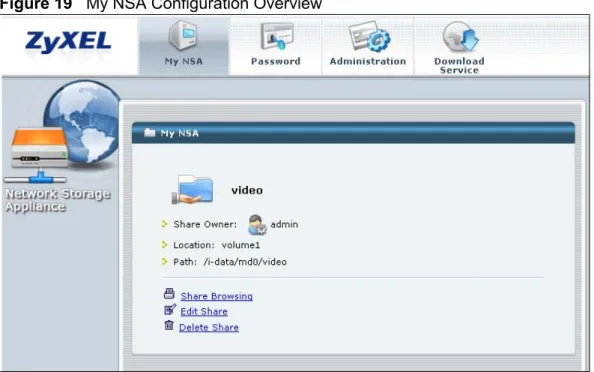Open the Administration gear icon
The height and width of the screenshot is (372, 594).
(x=369, y=36)
